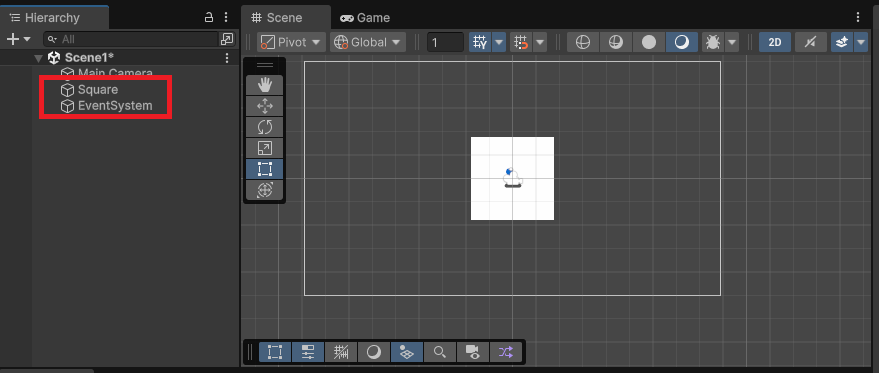The height and width of the screenshot is (373, 879).
Task: Click the plus create object button
Action: pyautogui.click(x=12, y=39)
